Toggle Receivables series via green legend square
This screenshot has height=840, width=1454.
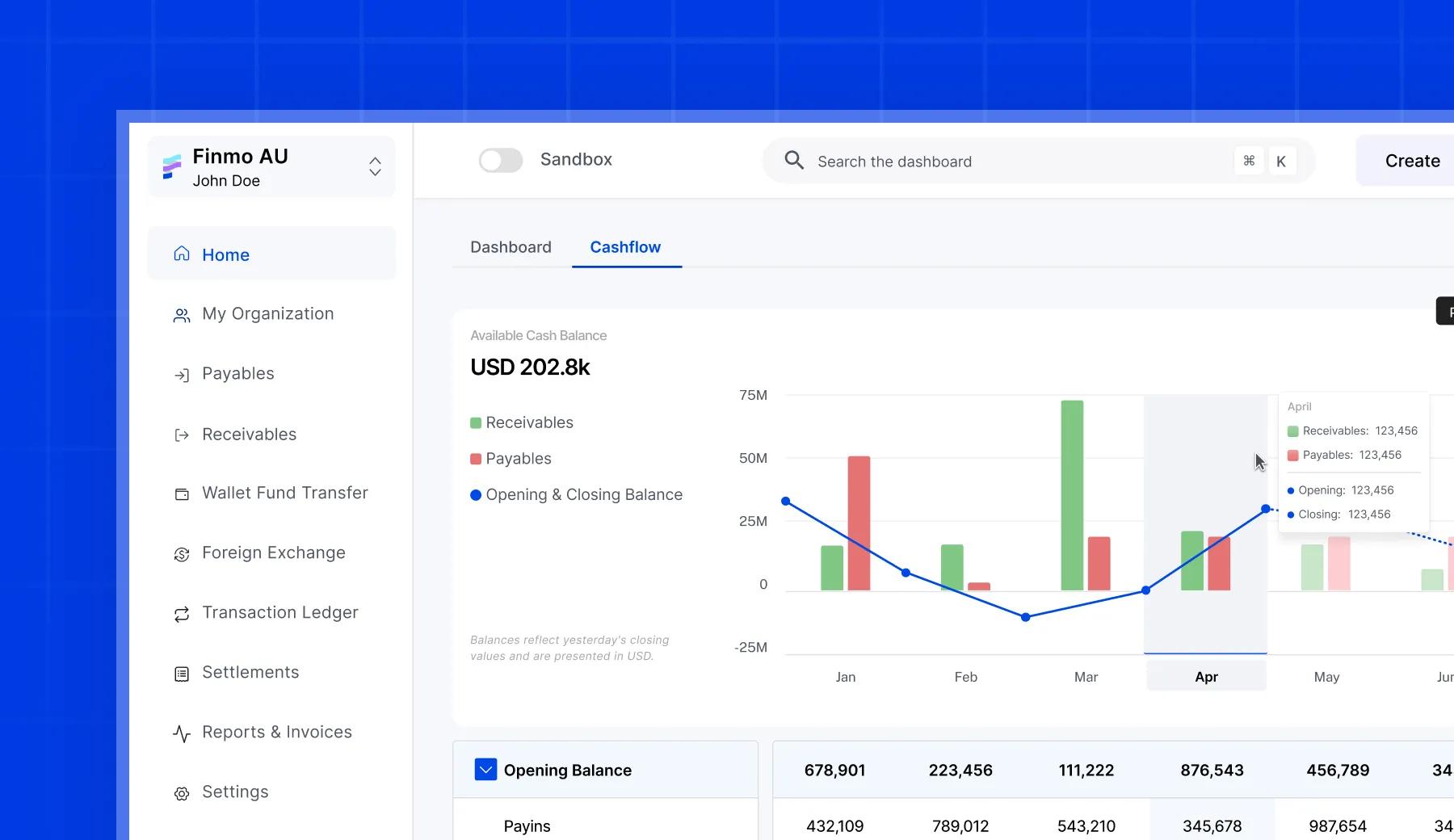[476, 423]
